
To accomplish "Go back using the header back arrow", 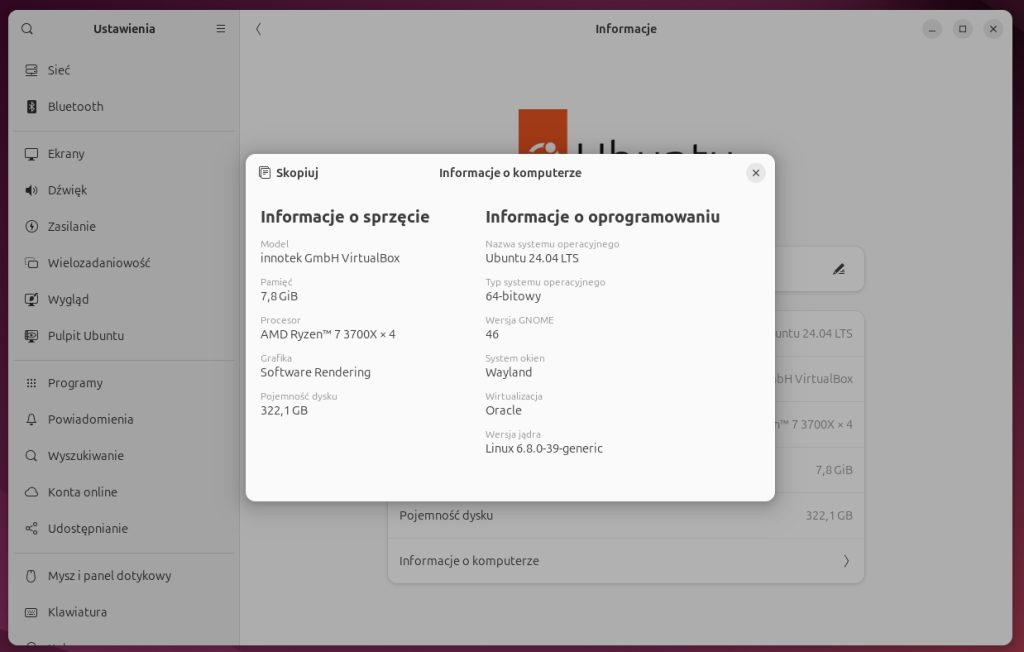I will 258,29.
